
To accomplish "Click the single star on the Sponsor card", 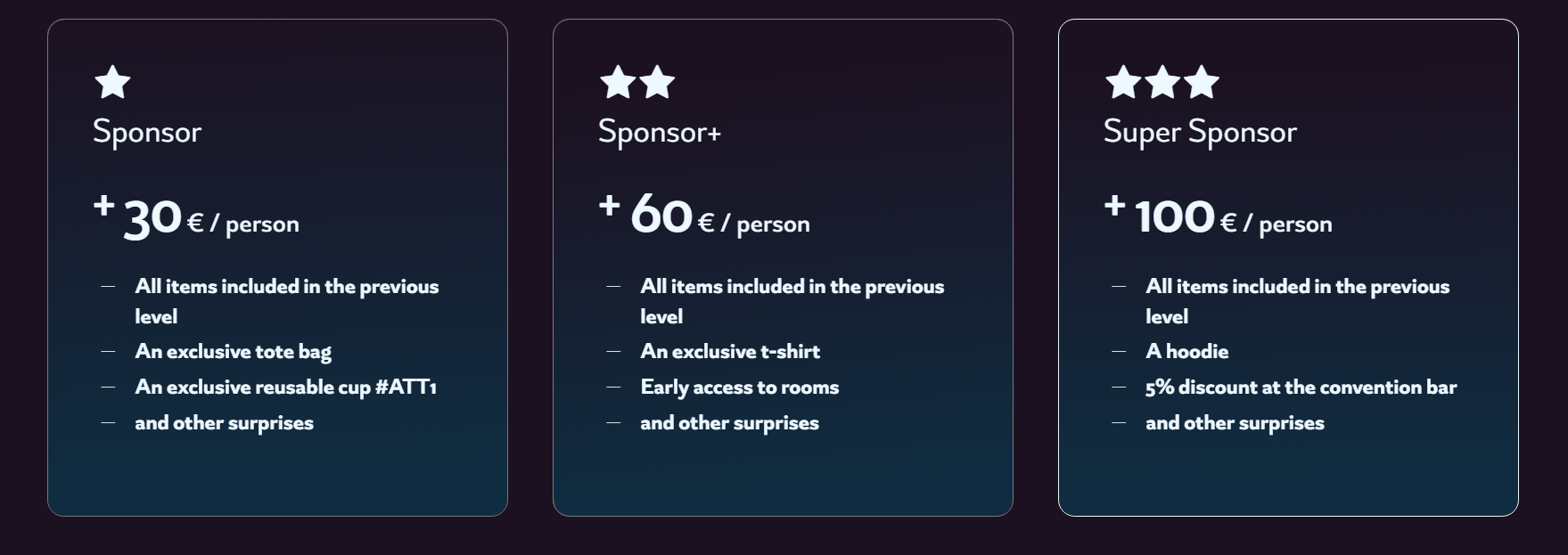I will point(112,82).
